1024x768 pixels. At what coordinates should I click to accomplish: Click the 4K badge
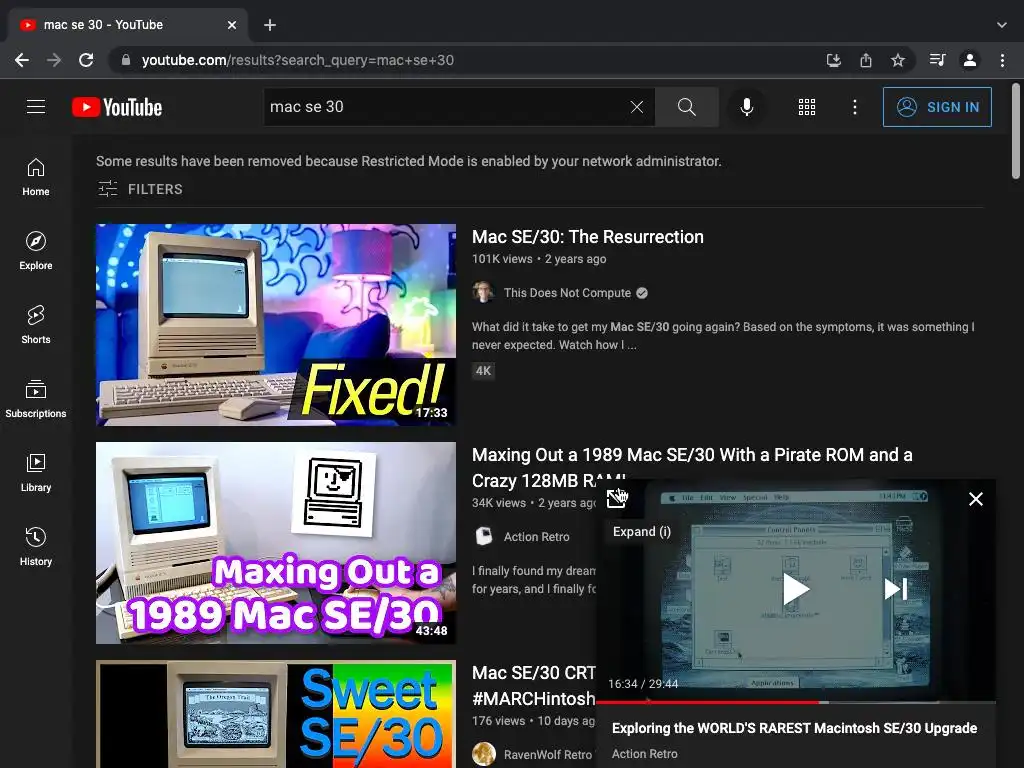tap(483, 371)
